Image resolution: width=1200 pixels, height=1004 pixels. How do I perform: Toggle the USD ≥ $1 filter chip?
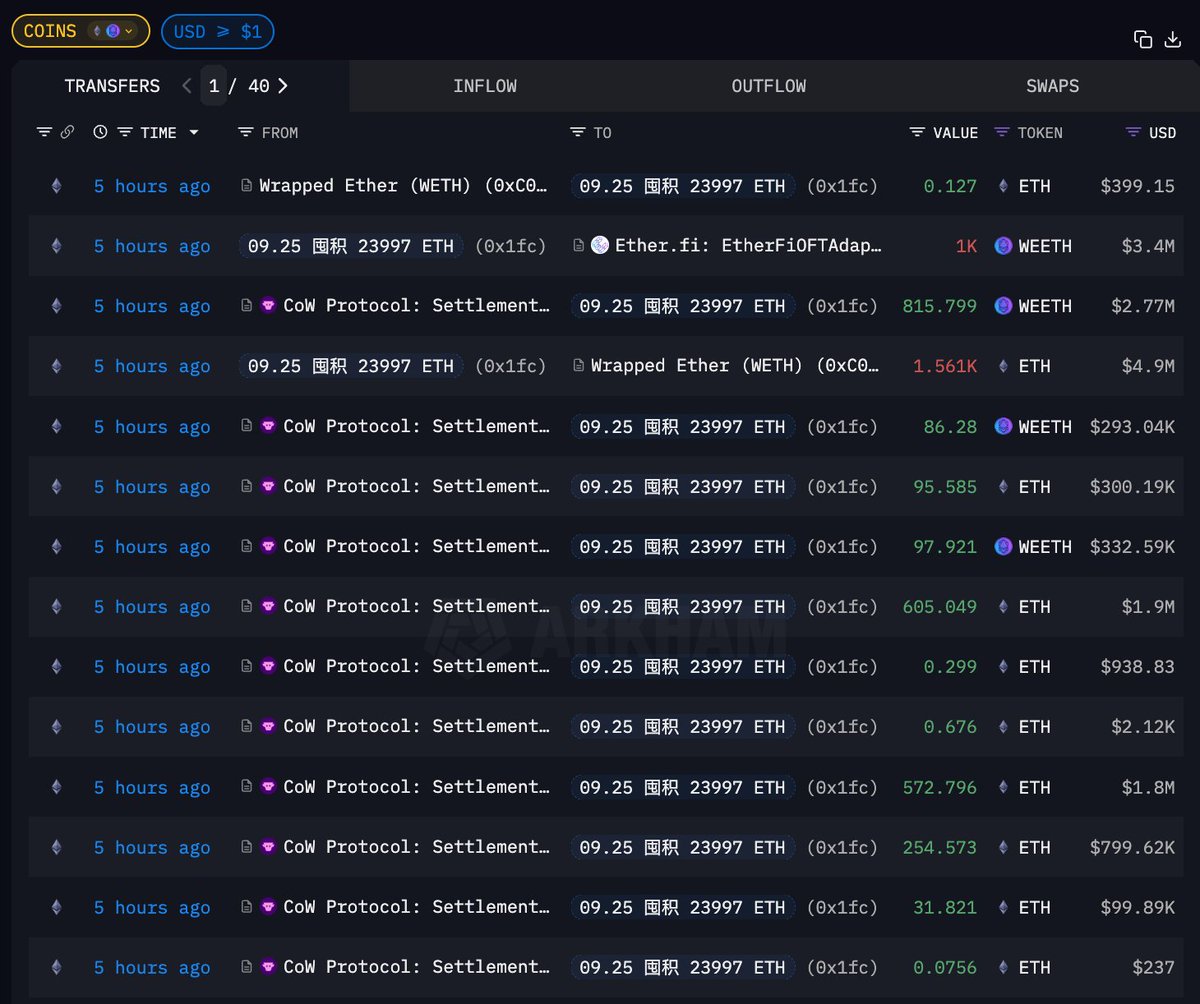click(x=217, y=31)
